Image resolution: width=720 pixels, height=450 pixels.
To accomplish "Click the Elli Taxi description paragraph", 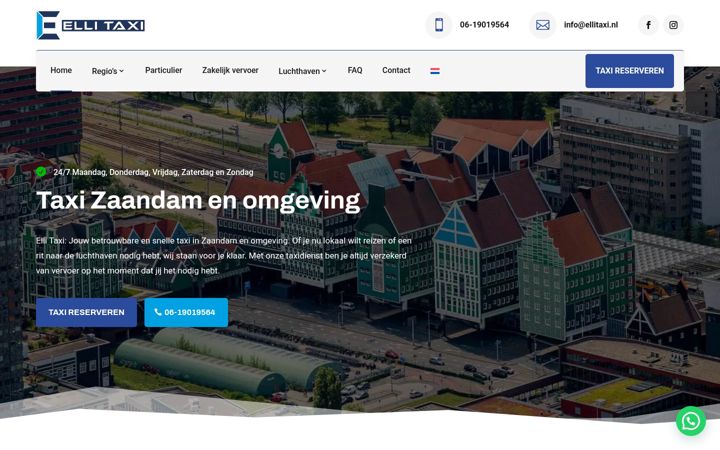I will [224, 256].
